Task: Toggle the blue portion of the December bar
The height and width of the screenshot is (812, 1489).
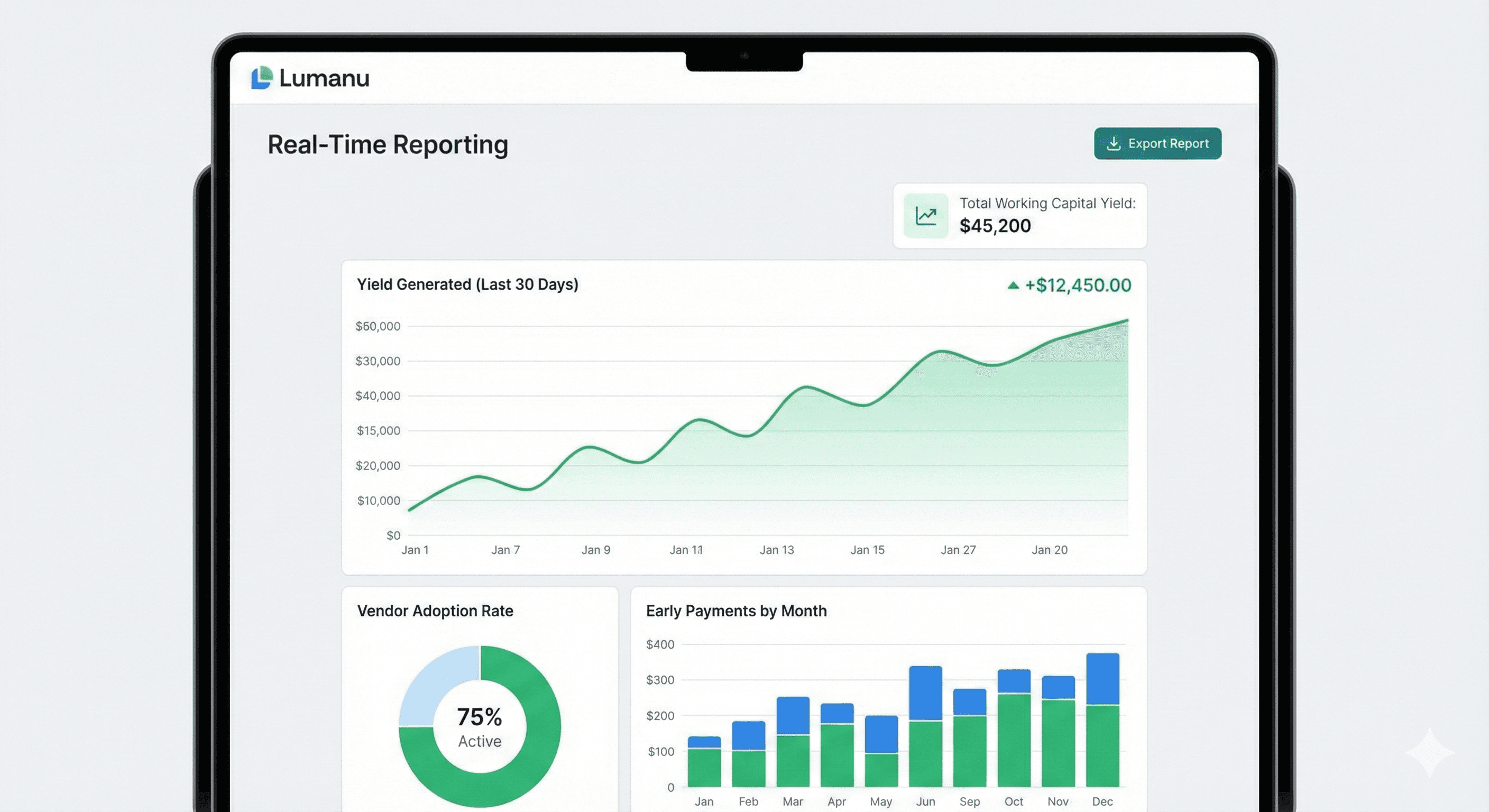Action: click(1102, 679)
